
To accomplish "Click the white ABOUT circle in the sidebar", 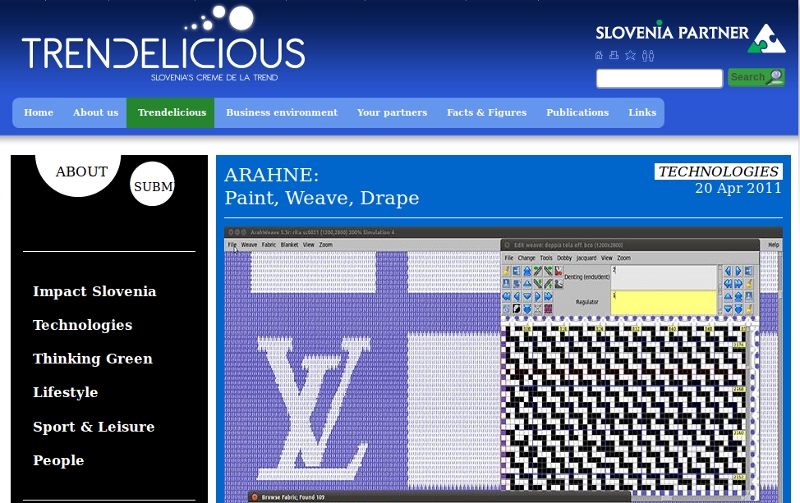I will tap(78, 172).
